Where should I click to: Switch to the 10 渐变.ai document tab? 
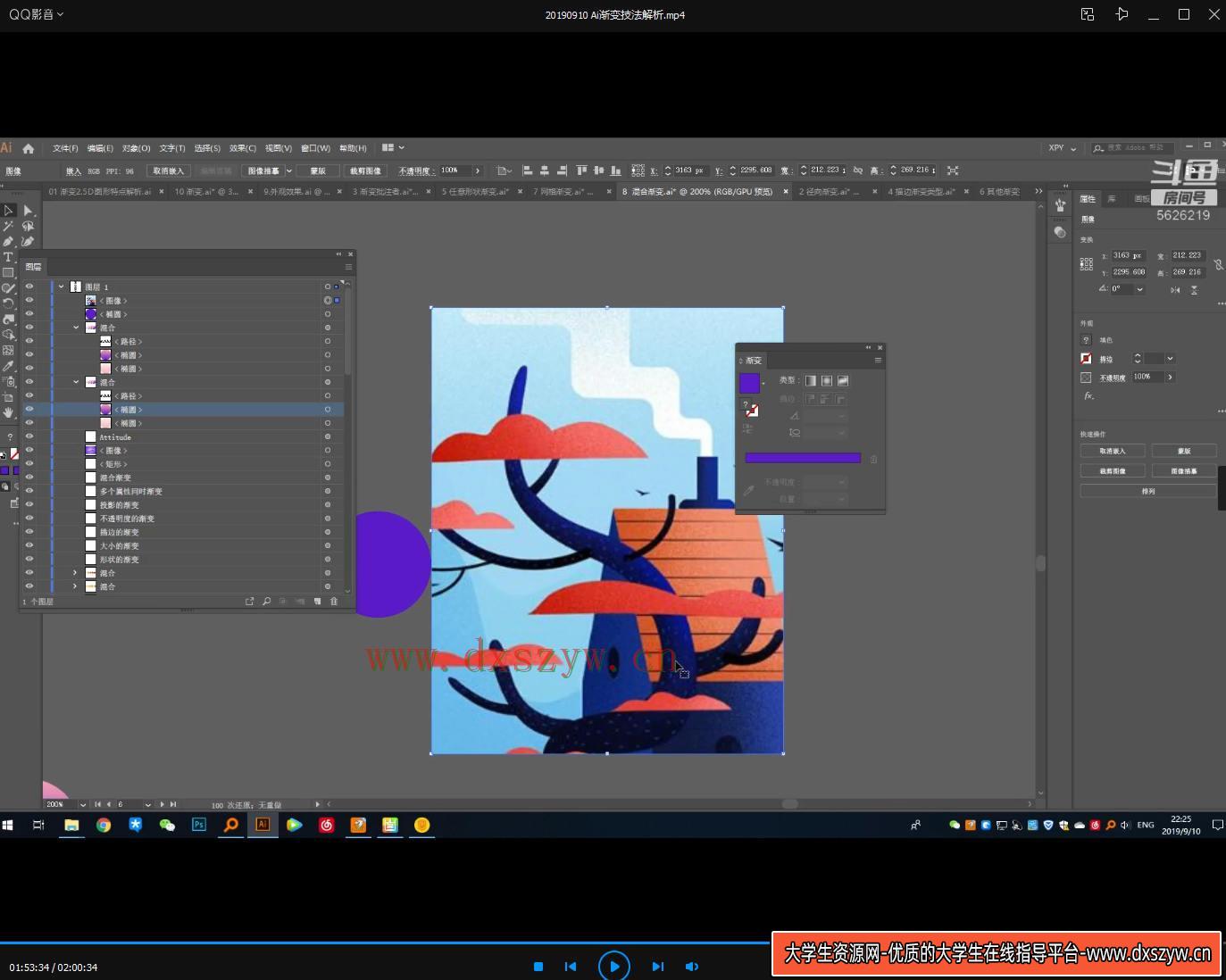tap(206, 191)
